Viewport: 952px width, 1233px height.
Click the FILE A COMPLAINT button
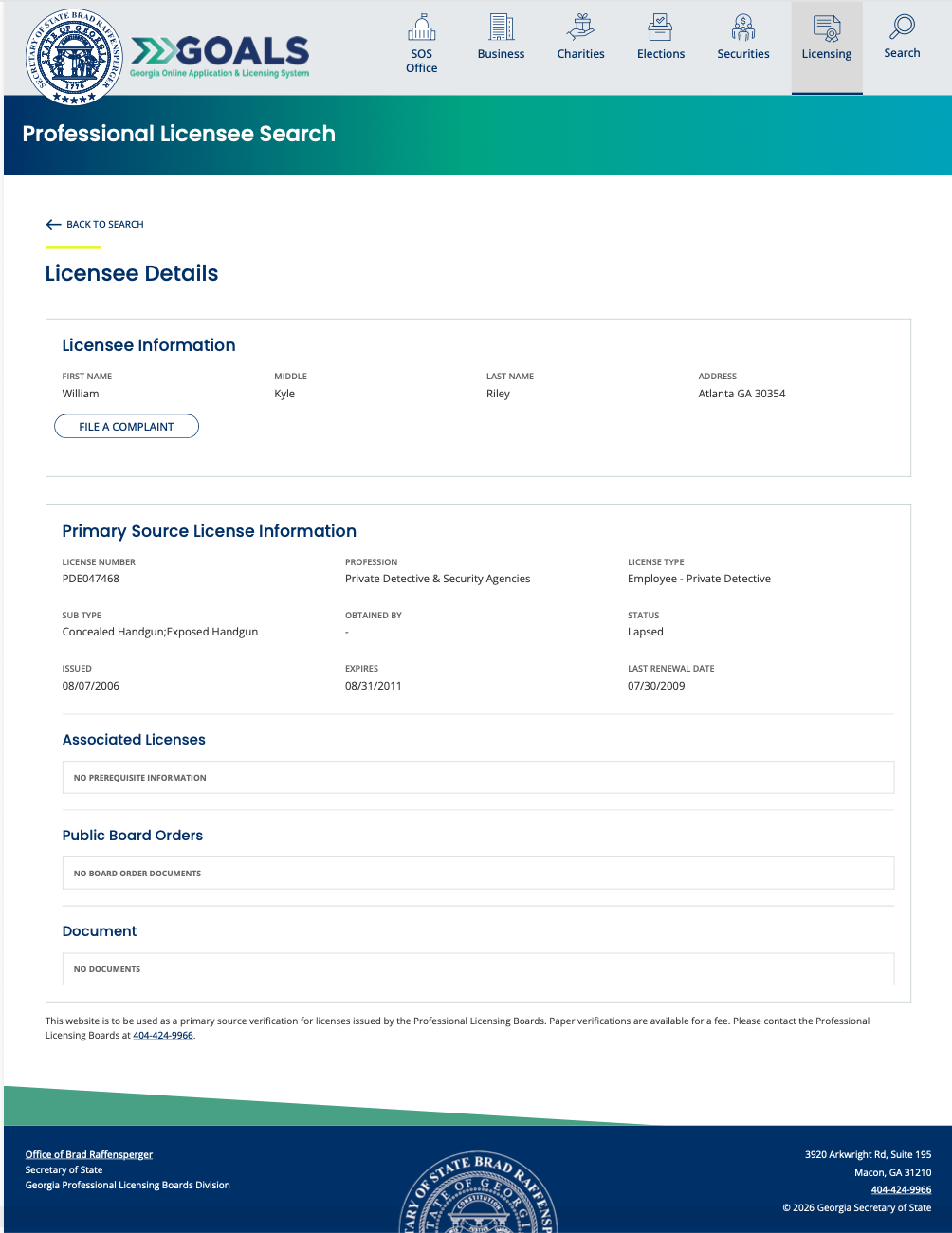pos(126,427)
